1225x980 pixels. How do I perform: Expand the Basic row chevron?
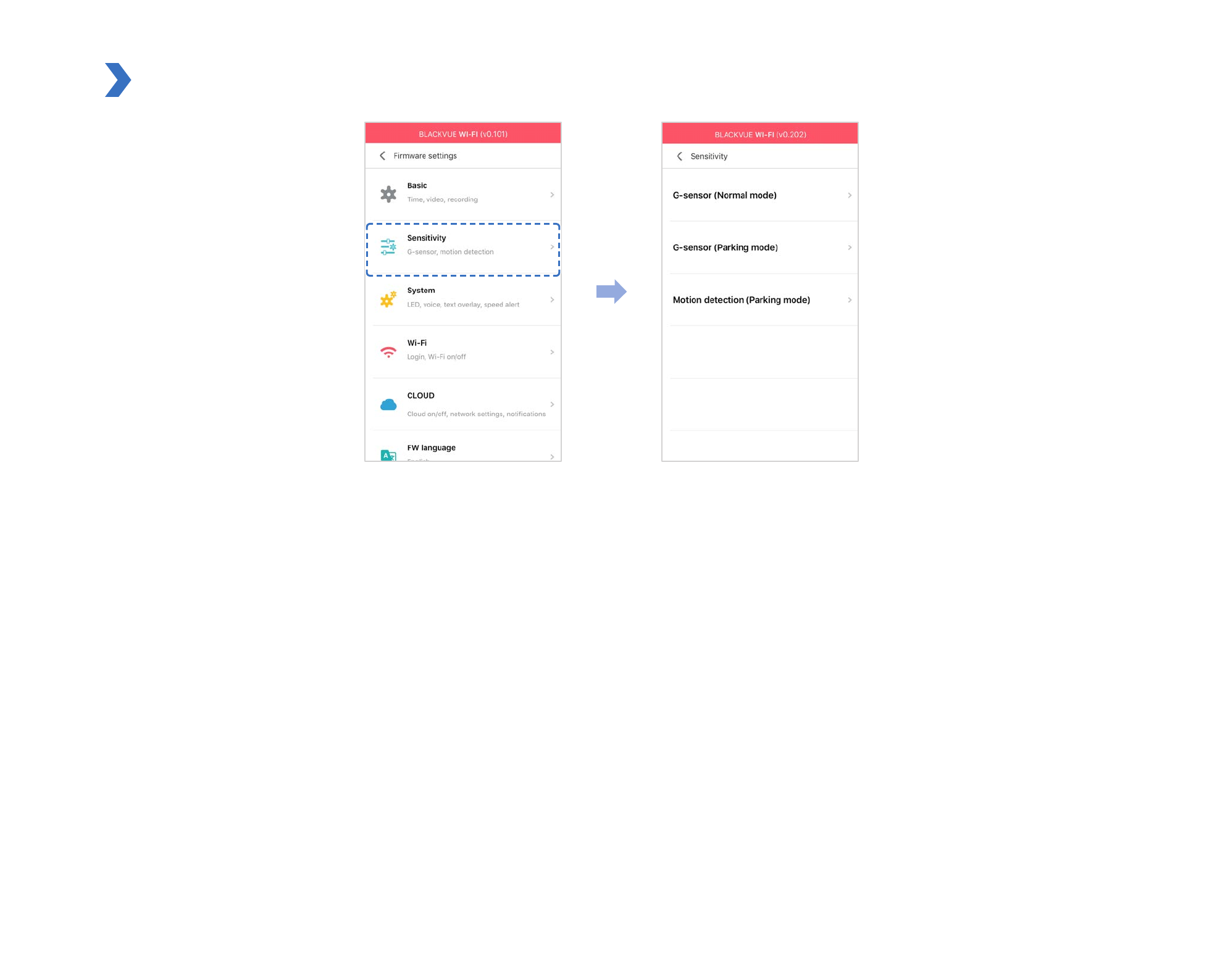click(x=552, y=195)
